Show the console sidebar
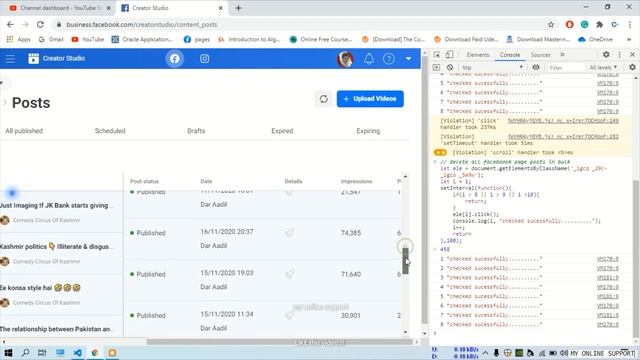 point(436,67)
